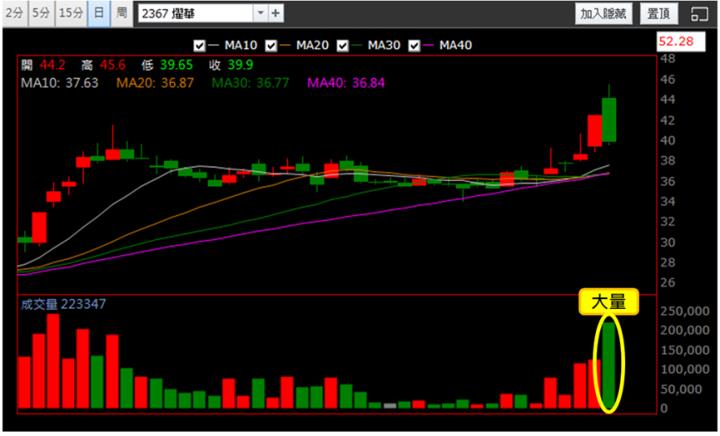The height and width of the screenshot is (436, 720).
Task: Click the 加入隱藏 button
Action: point(603,13)
